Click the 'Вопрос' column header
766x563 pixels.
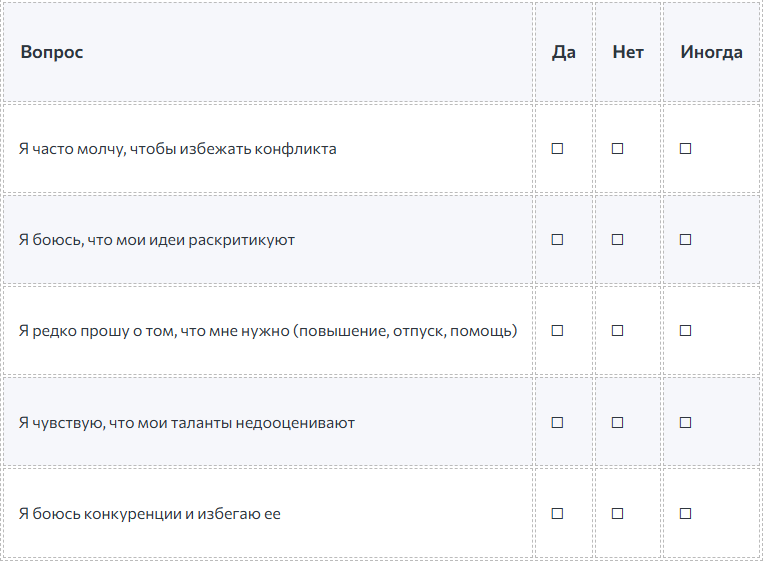52,52
